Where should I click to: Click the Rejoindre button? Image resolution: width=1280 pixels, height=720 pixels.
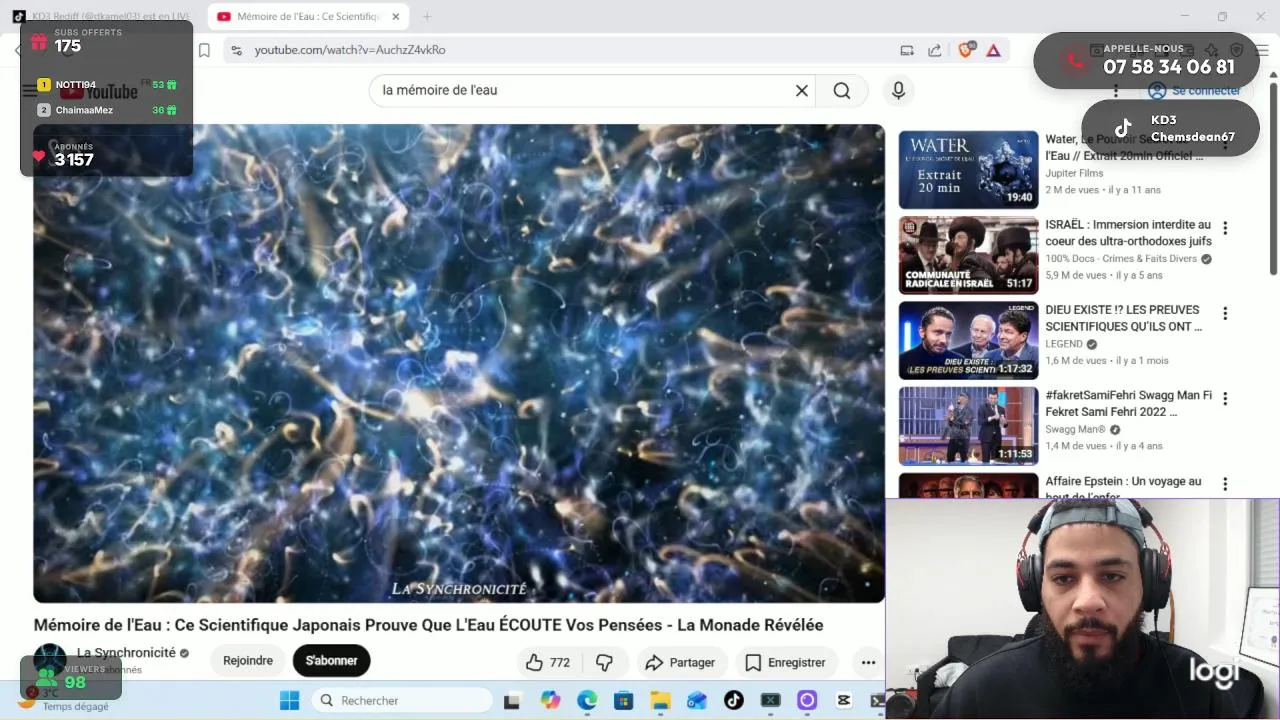coord(248,661)
